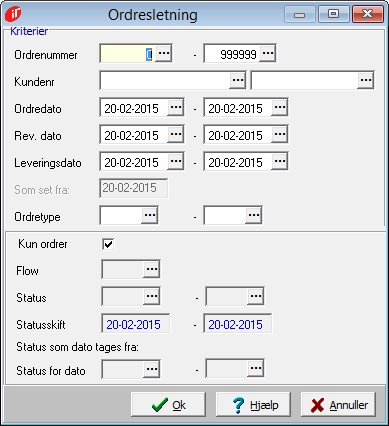Click Ordretype from input field
The image size is (389, 426).
point(121,215)
